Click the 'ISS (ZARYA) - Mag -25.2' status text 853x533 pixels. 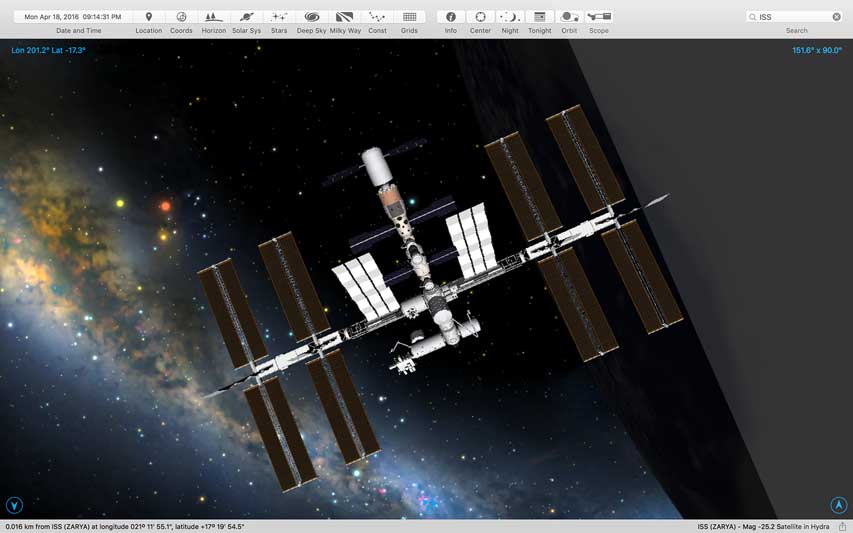pos(763,527)
